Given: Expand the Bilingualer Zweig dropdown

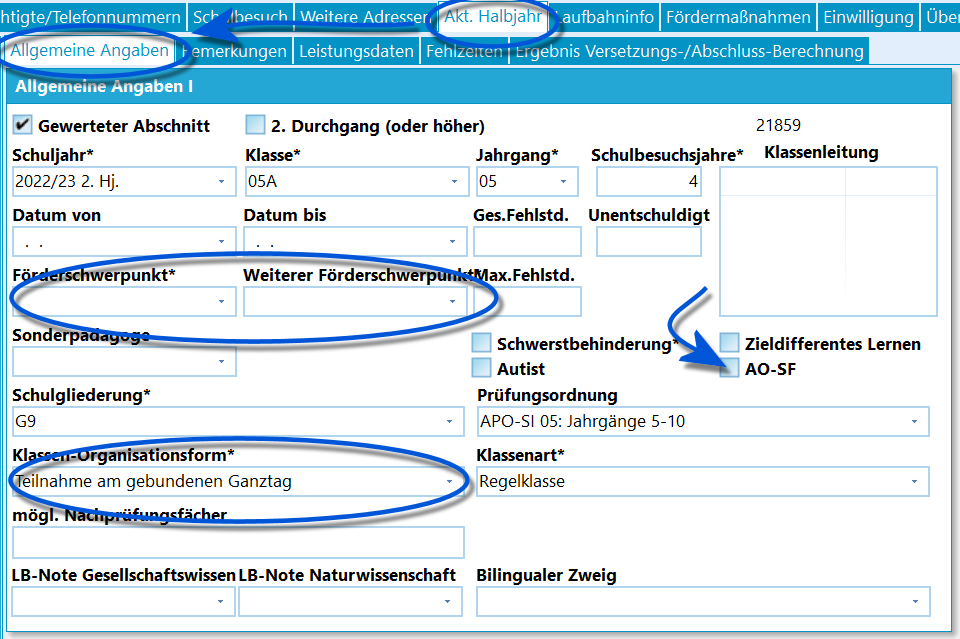Looking at the screenshot, I should coord(703,602).
